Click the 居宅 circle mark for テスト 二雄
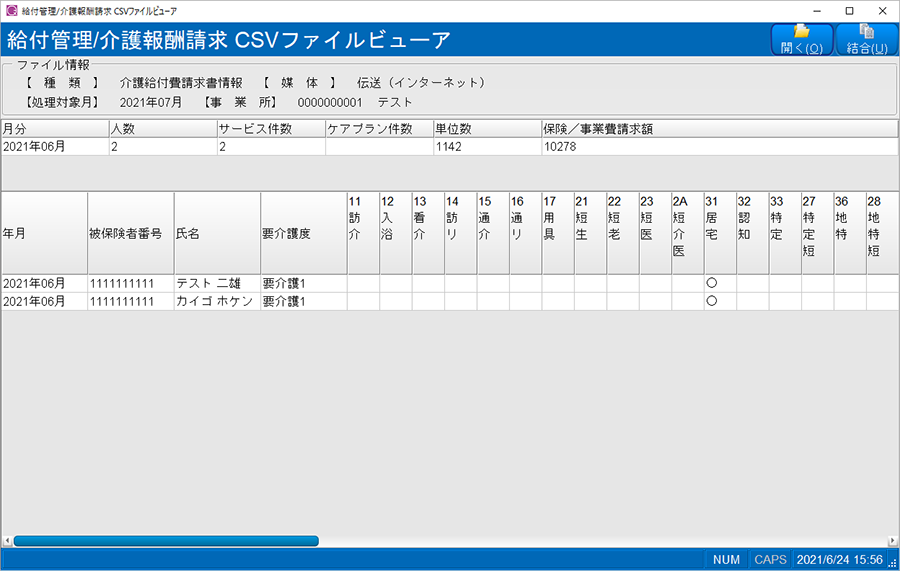The width and height of the screenshot is (900, 571). (x=712, y=283)
